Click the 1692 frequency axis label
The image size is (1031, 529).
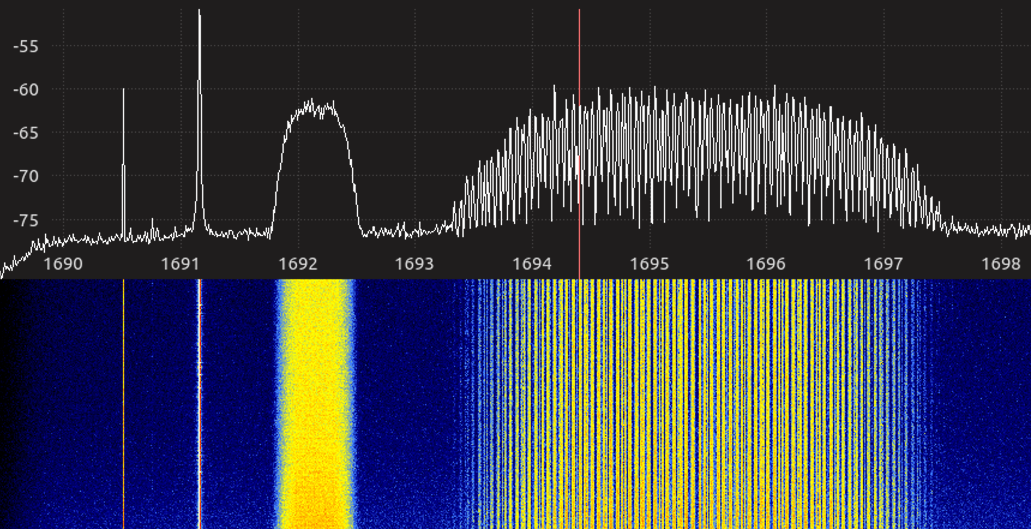pyautogui.click(x=298, y=264)
